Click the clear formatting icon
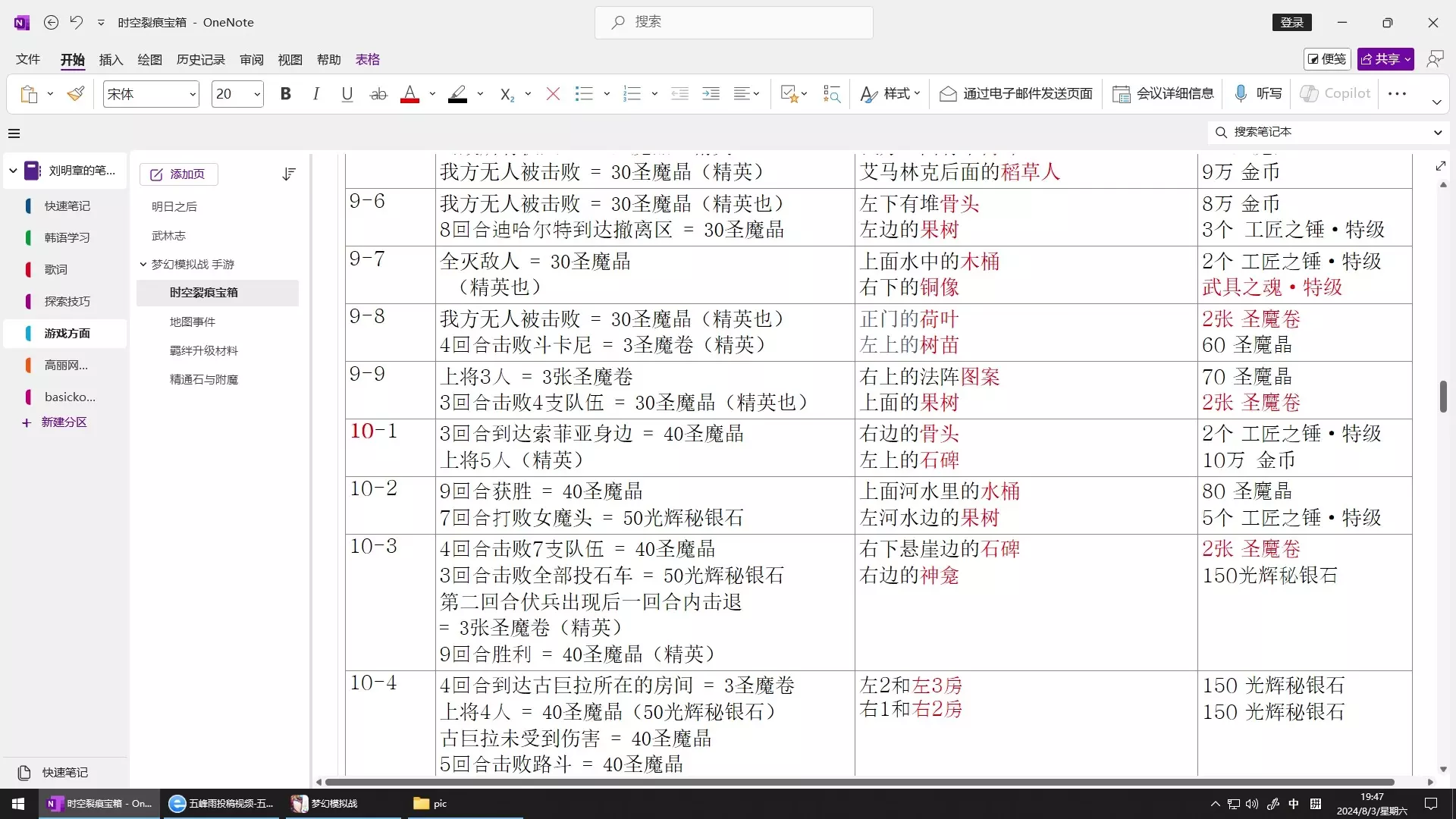 tap(553, 94)
